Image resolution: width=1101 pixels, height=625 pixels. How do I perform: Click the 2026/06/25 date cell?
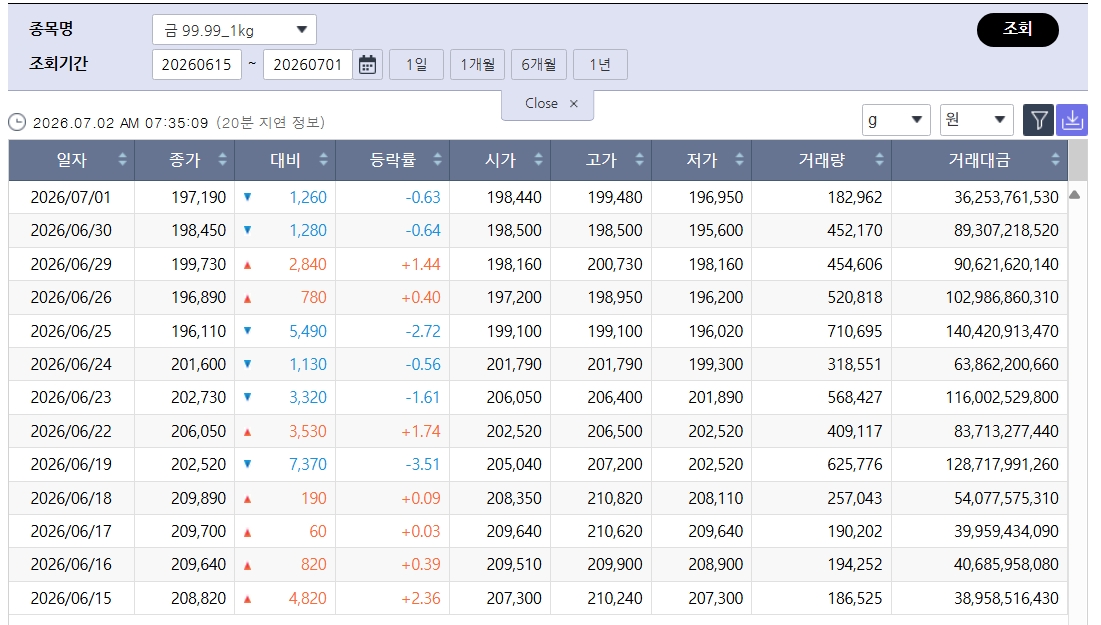point(71,331)
